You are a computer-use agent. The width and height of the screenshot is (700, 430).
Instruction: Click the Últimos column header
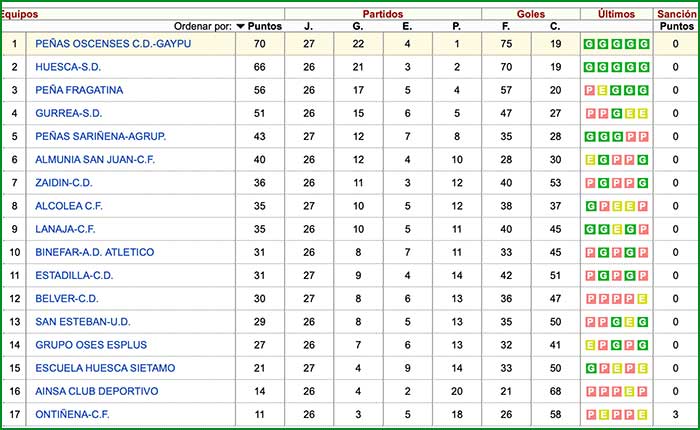coord(615,13)
